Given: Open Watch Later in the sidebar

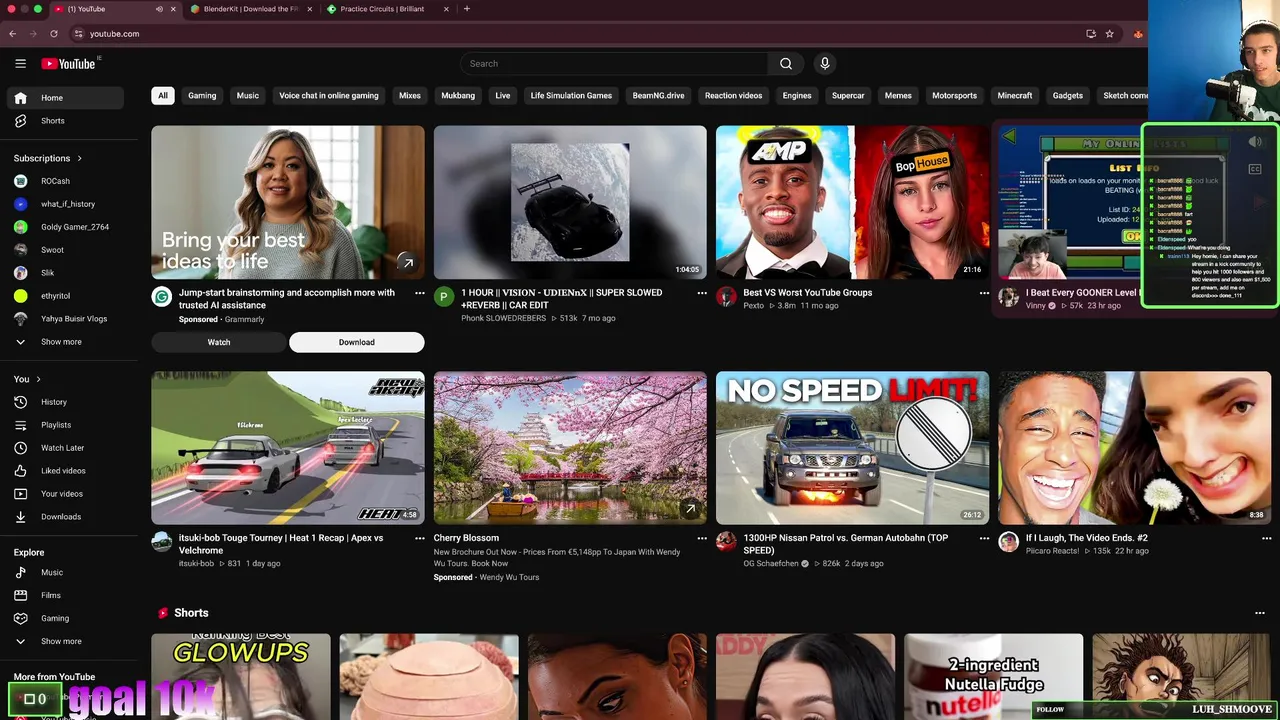Looking at the screenshot, I should (66, 448).
